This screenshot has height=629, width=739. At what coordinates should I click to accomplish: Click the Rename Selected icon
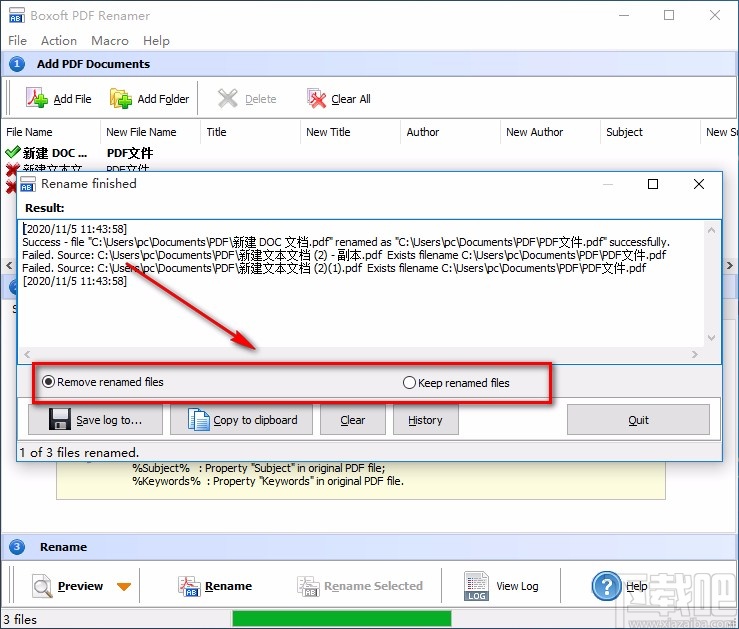[308, 586]
